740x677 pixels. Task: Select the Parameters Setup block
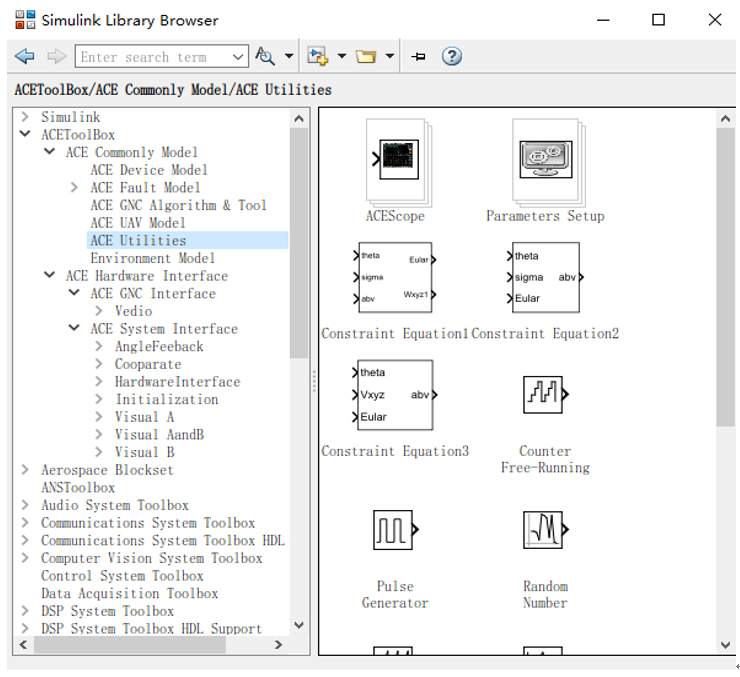tap(545, 160)
